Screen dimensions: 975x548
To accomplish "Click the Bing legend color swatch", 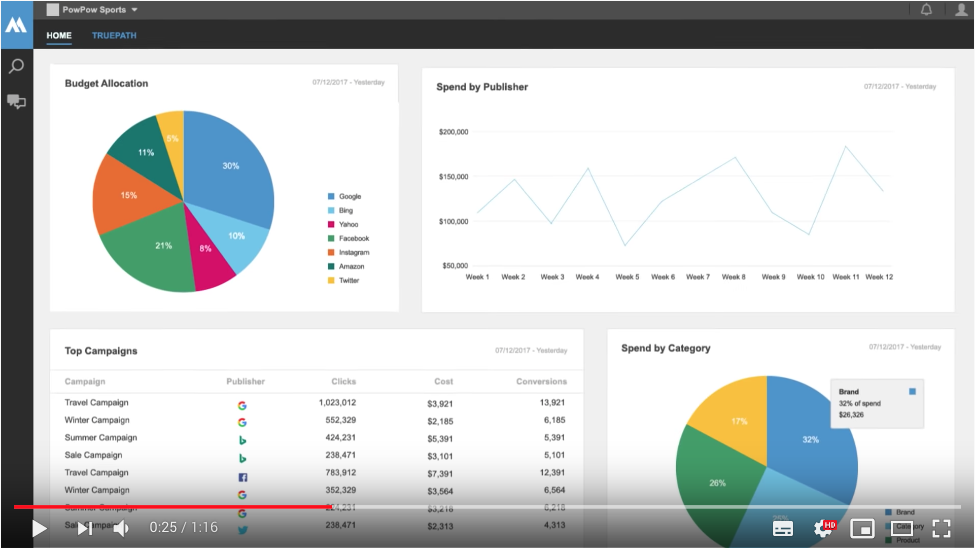I will pyautogui.click(x=331, y=210).
